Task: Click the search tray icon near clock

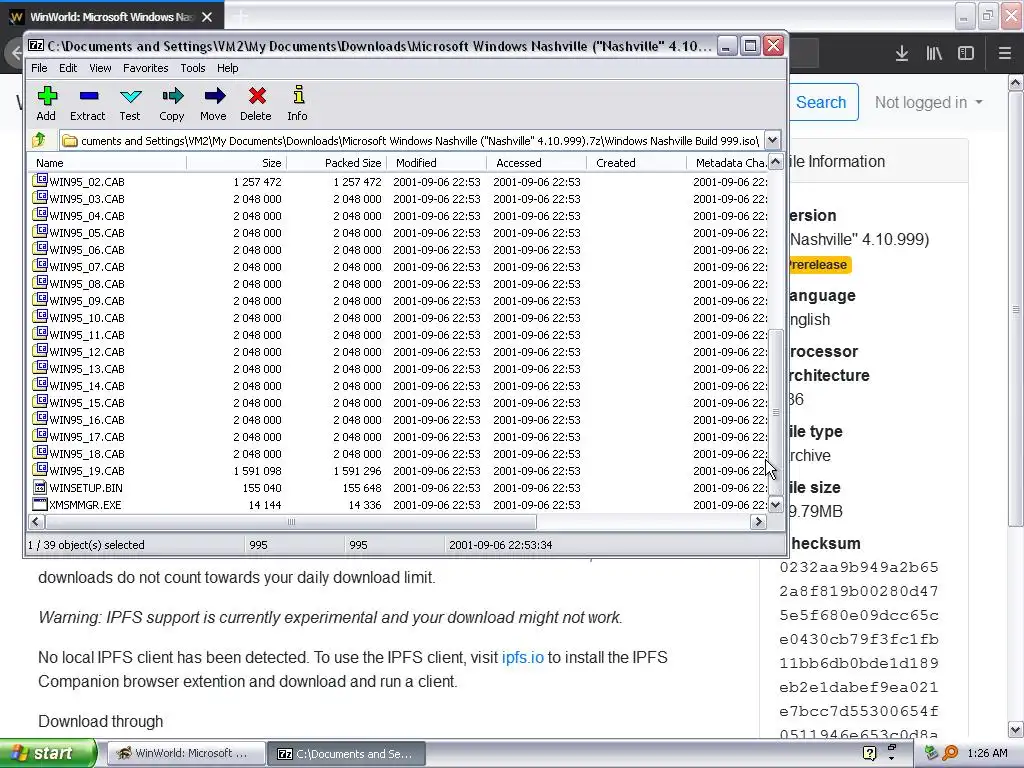Action: 950,753
